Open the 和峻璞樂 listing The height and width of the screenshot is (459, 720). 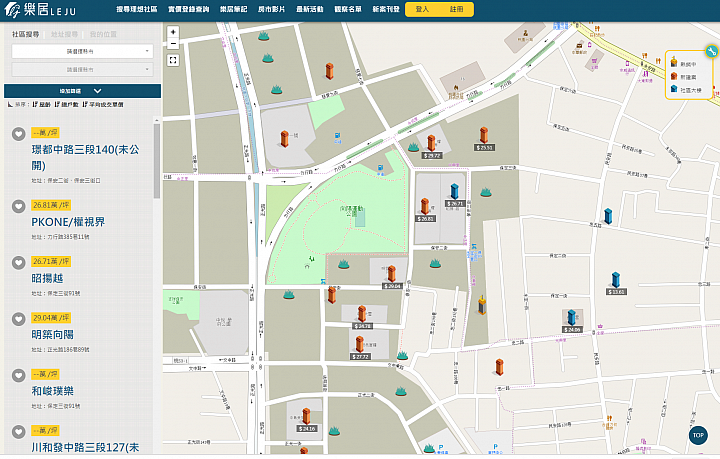tap(52, 391)
